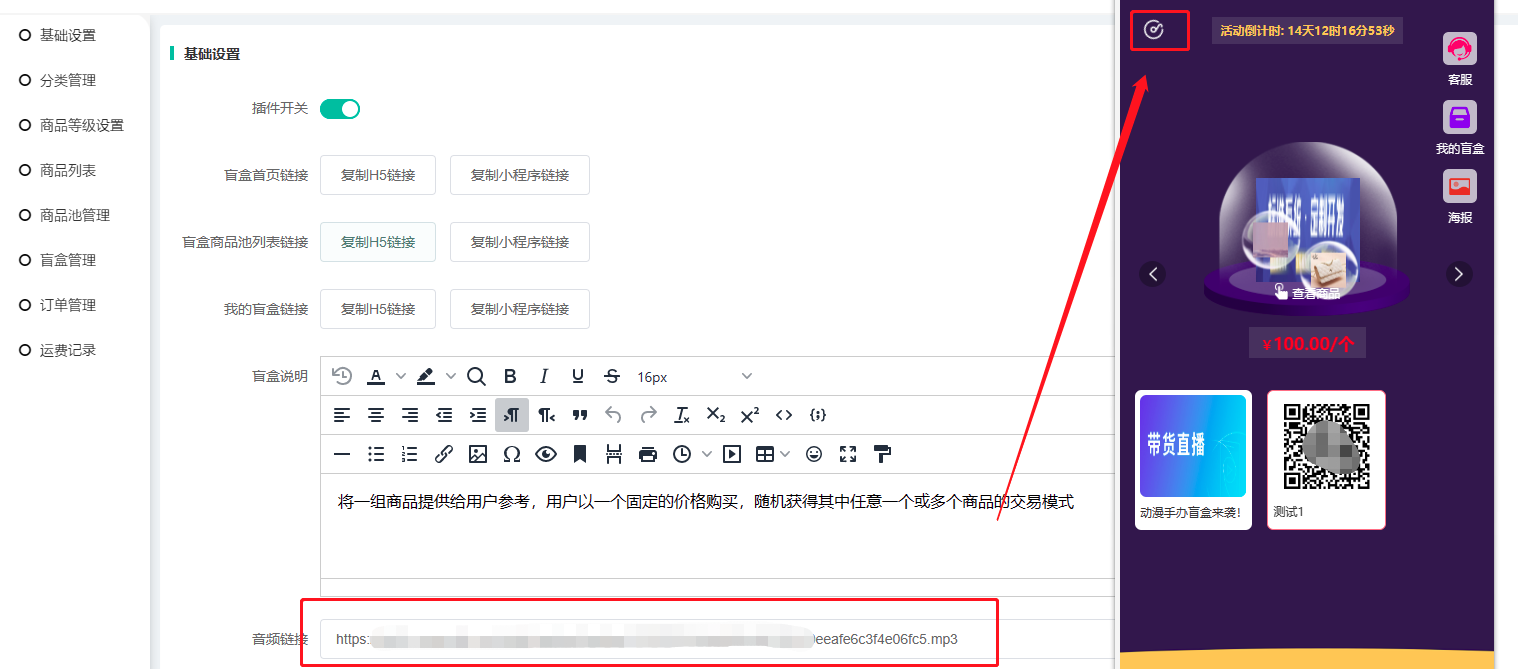Image resolution: width=1518 pixels, height=669 pixels.
Task: Click 复制H5链接 for 盲盒首页链接
Action: point(378,175)
